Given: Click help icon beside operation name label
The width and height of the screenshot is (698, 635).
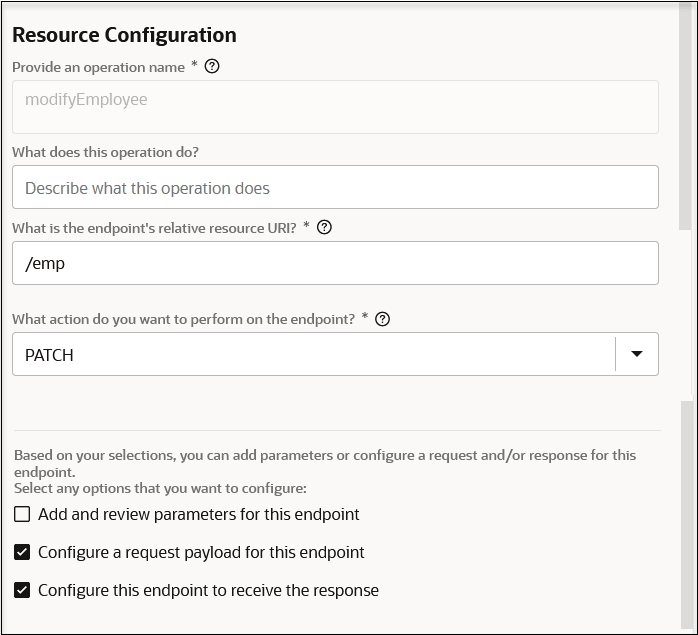Looking at the screenshot, I should pyautogui.click(x=211, y=67).
